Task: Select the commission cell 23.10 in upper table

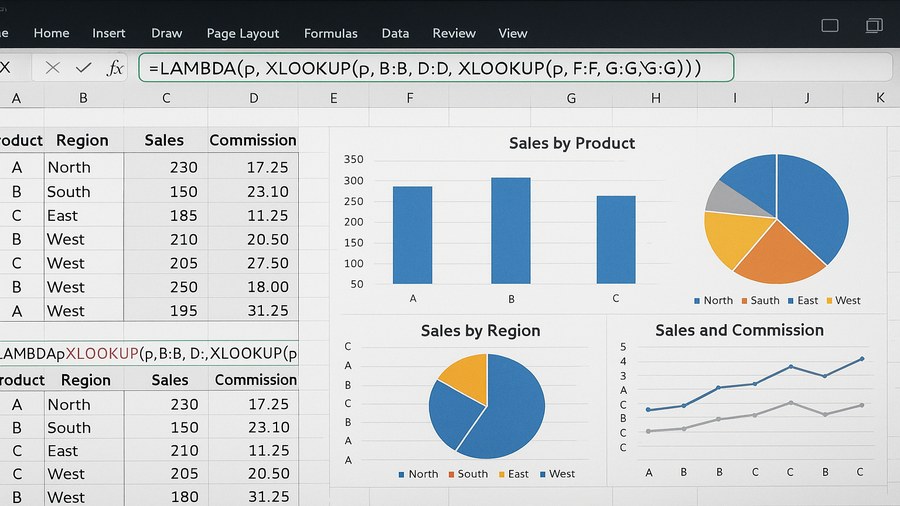Action: [253, 191]
